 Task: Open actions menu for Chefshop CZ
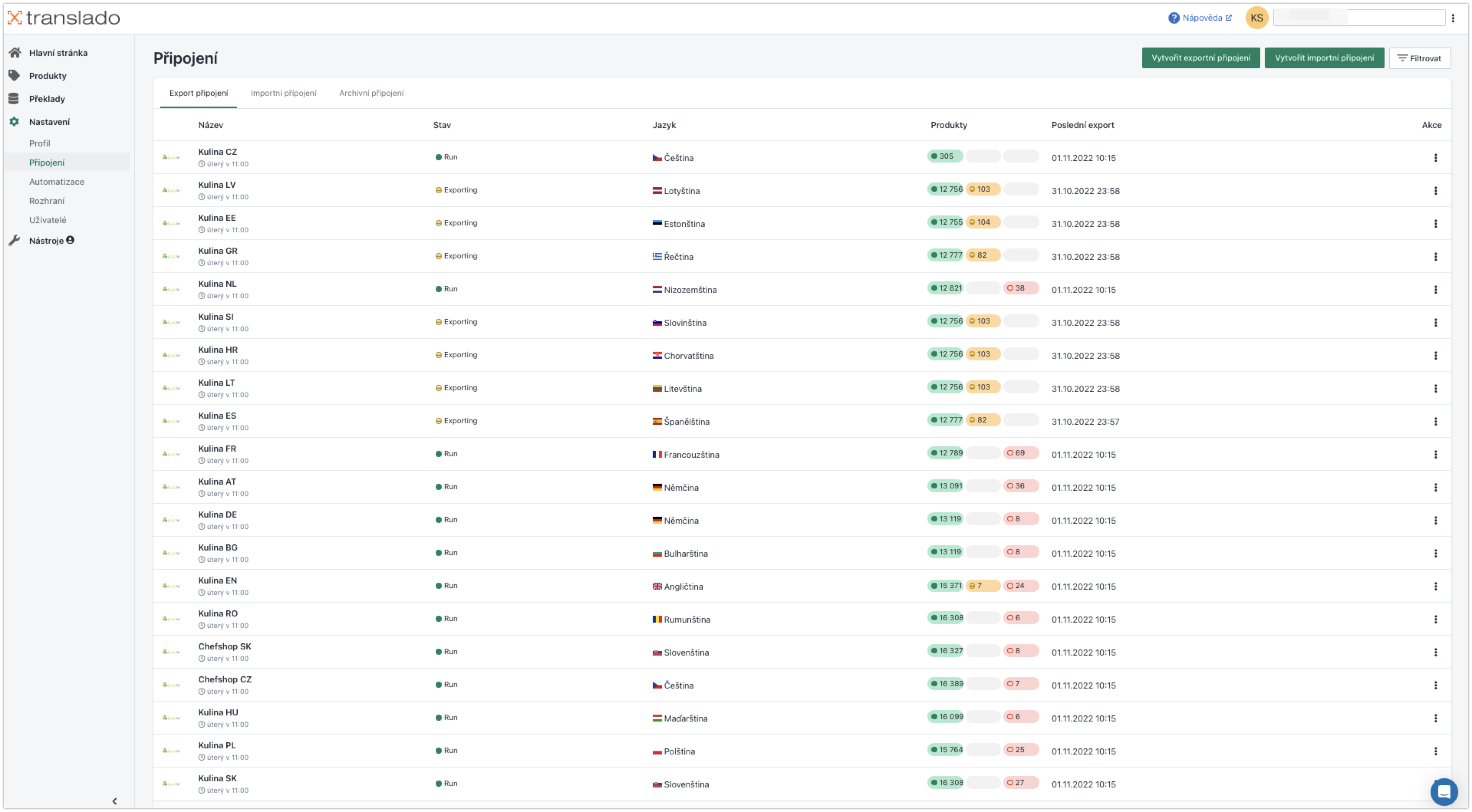(1435, 685)
